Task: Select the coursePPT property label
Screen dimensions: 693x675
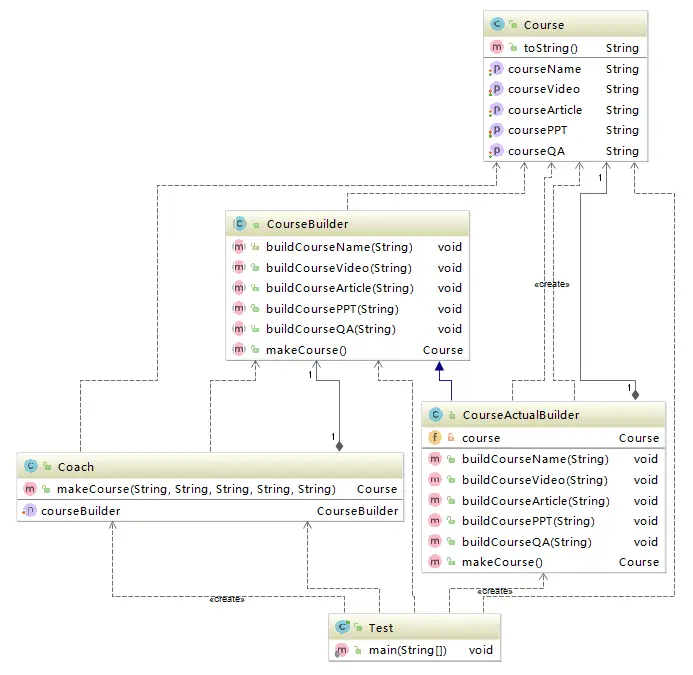Action: point(537,130)
